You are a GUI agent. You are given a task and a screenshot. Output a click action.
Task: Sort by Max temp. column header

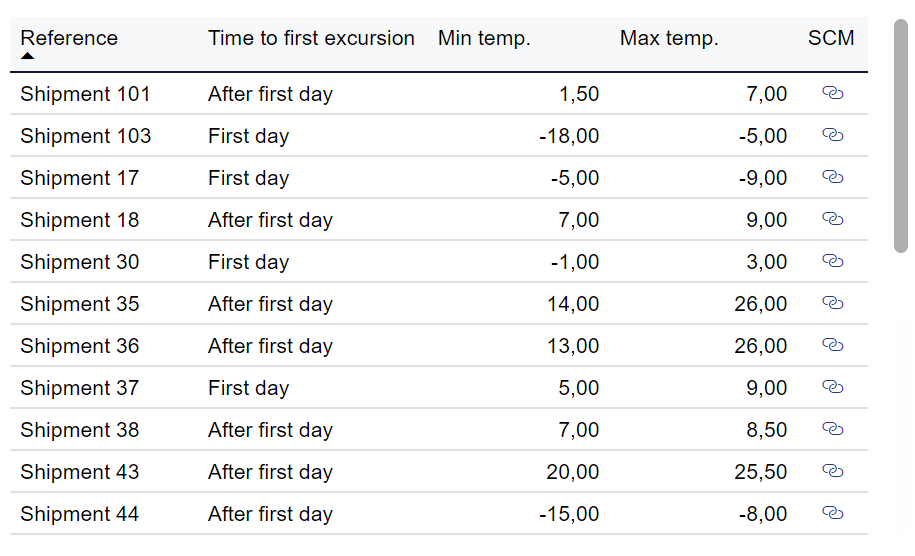(x=669, y=38)
